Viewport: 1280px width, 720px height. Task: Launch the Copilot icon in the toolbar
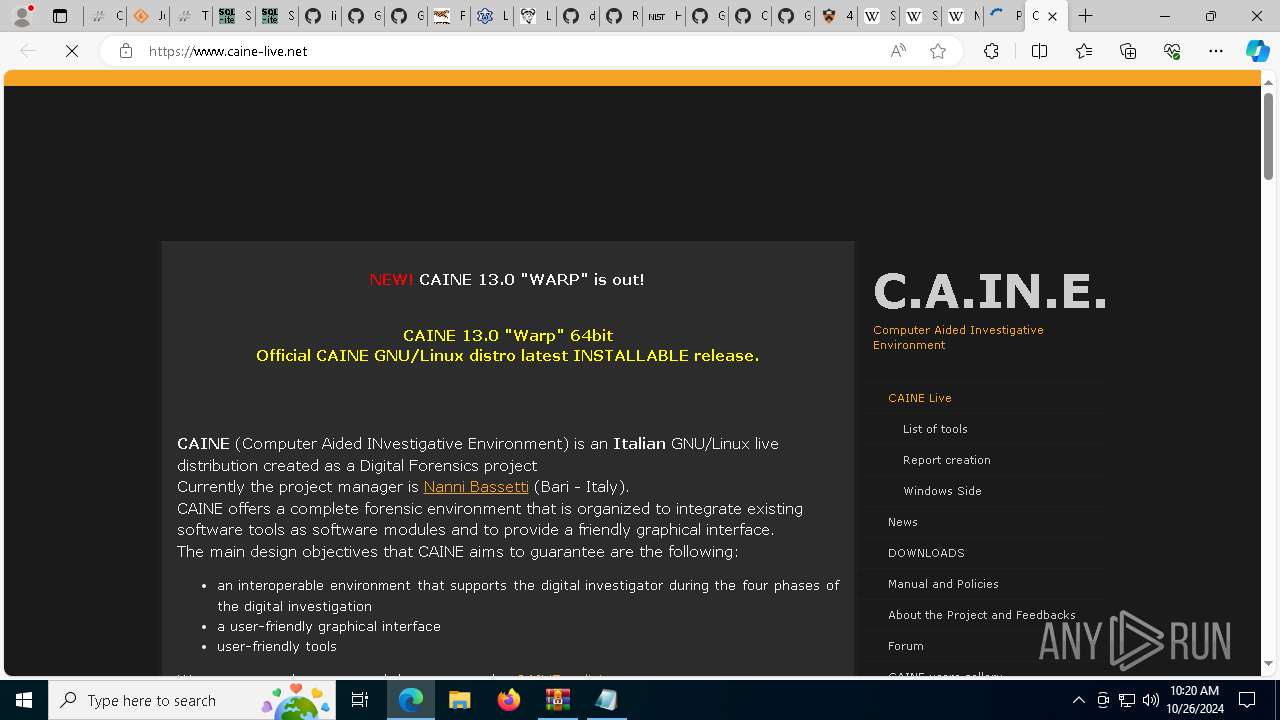click(1257, 51)
